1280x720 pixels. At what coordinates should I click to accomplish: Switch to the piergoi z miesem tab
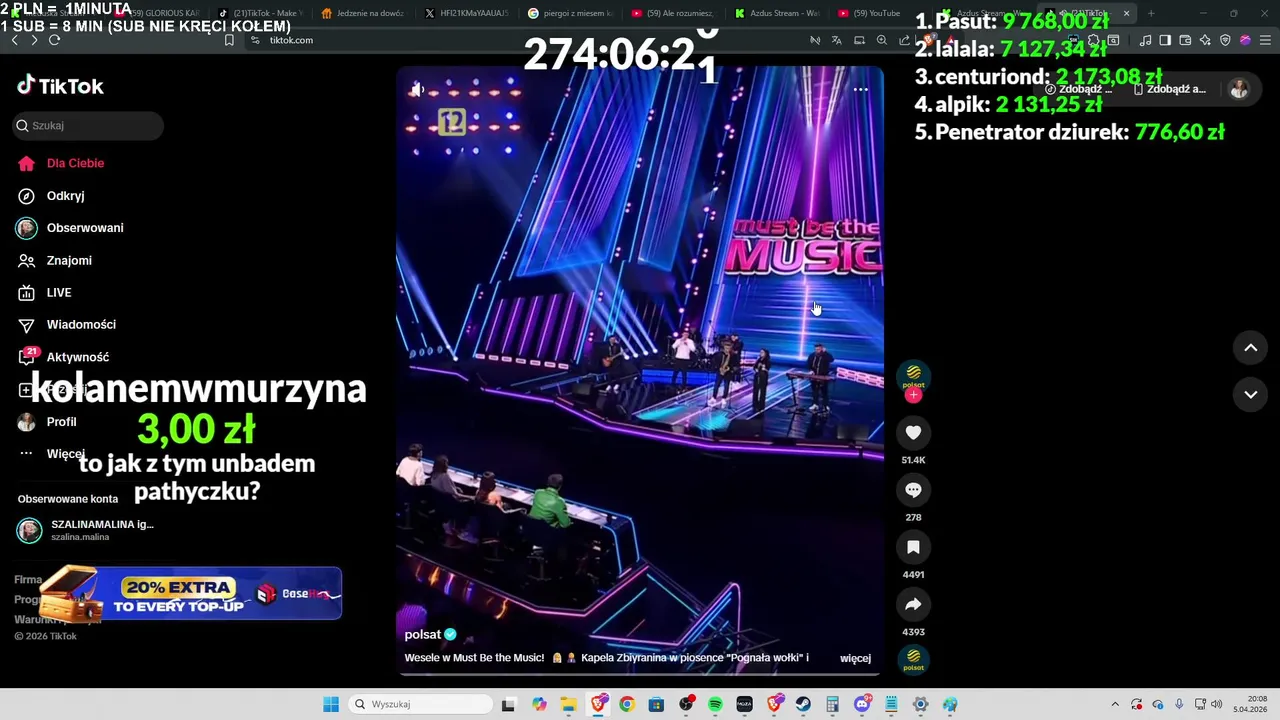point(570,13)
